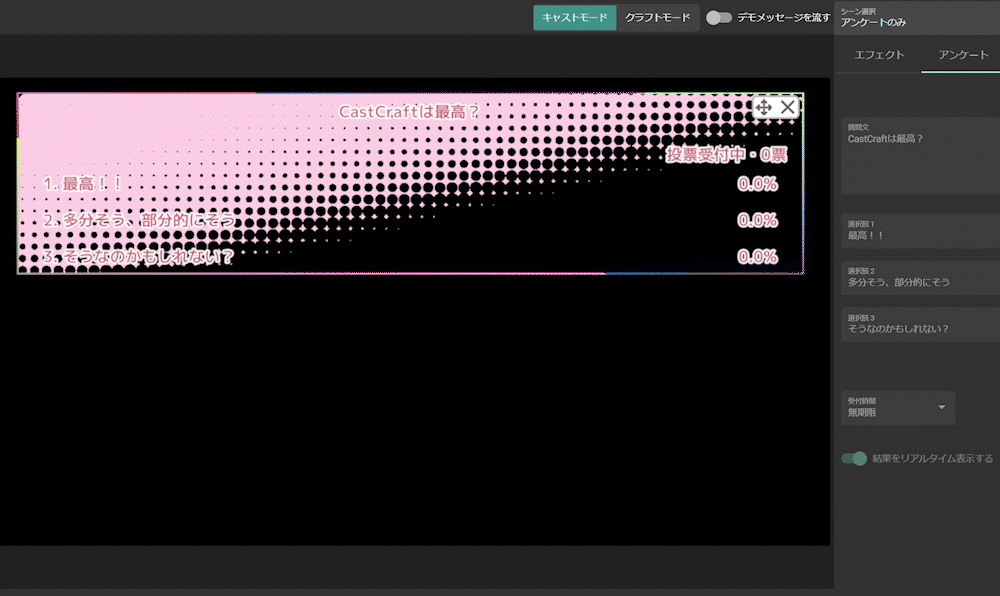Switch to クラフトモード

658,18
